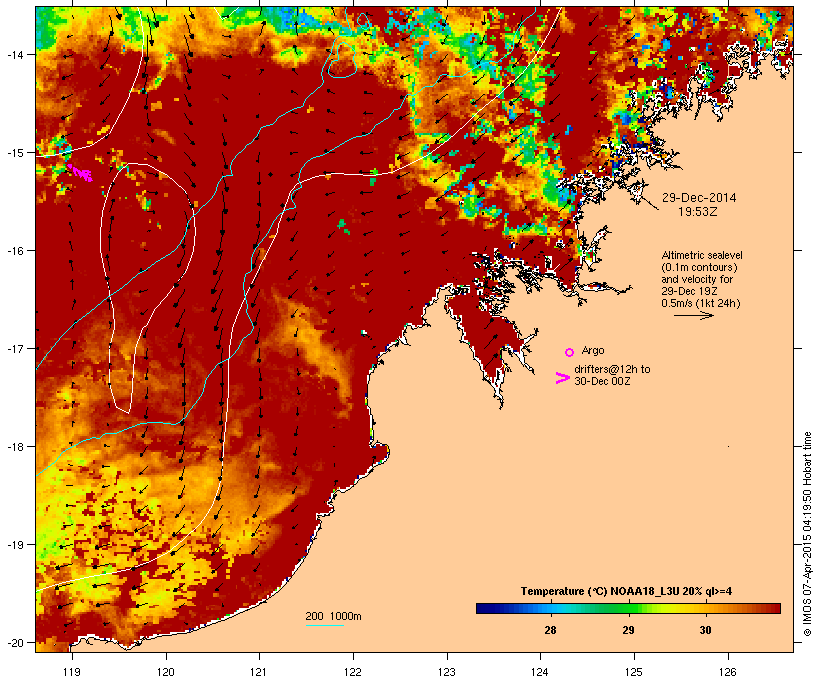Click the latitude label -20
The height and width of the screenshot is (680, 820).
point(15,643)
